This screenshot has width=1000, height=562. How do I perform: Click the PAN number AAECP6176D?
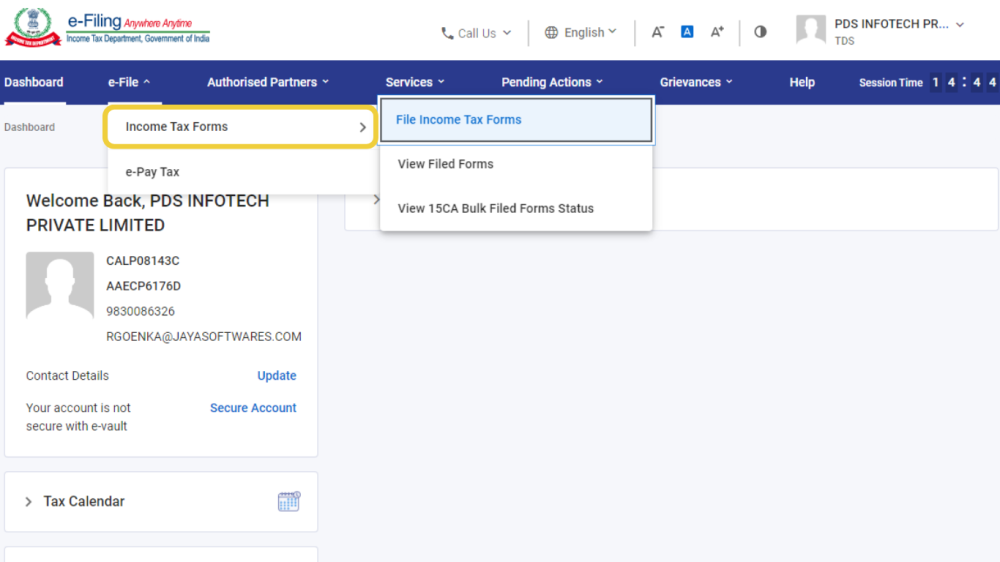[x=143, y=286]
